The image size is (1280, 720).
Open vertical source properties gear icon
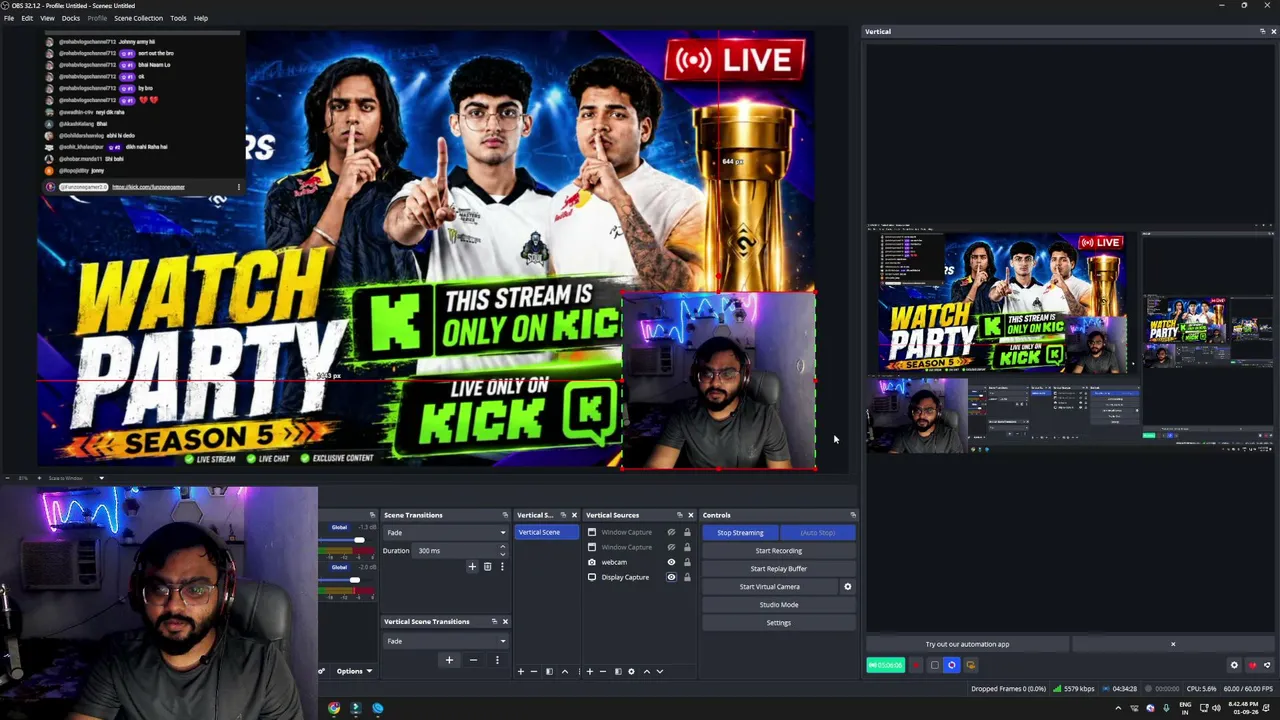pyautogui.click(x=631, y=671)
